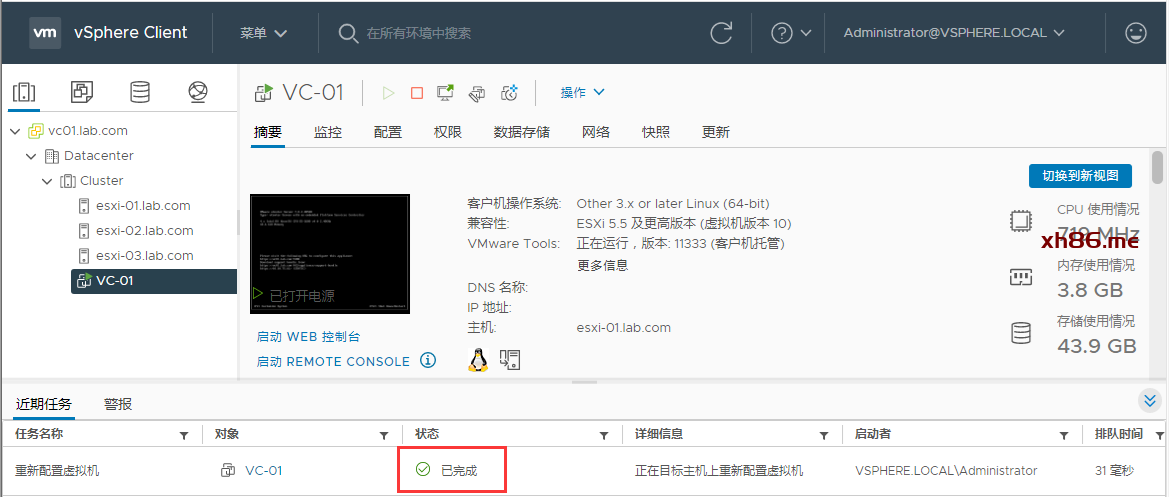Open the 警报 alarms tab
The width and height of the screenshot is (1169, 497).
click(118, 404)
